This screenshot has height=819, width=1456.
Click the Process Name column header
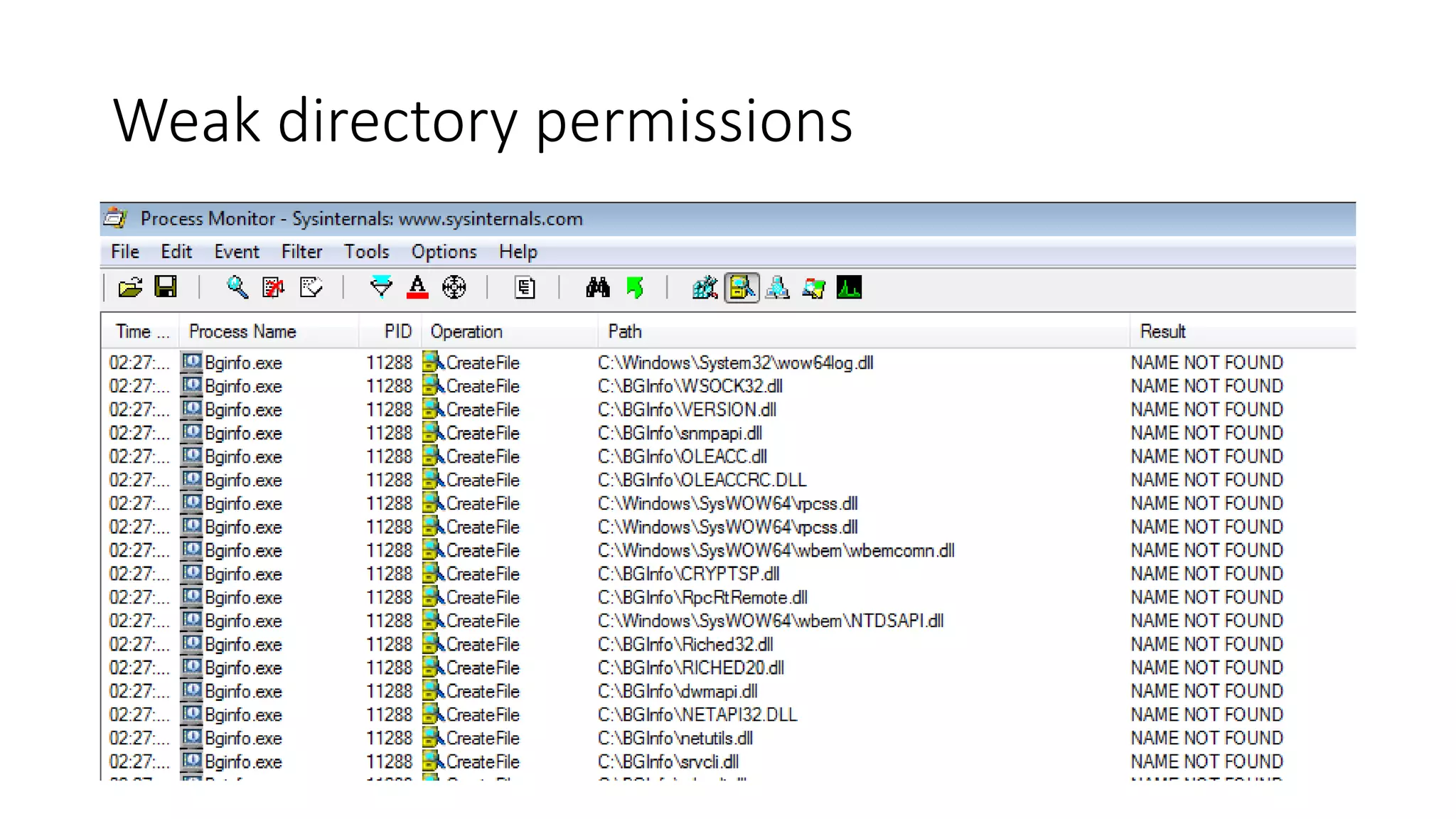coord(269,331)
